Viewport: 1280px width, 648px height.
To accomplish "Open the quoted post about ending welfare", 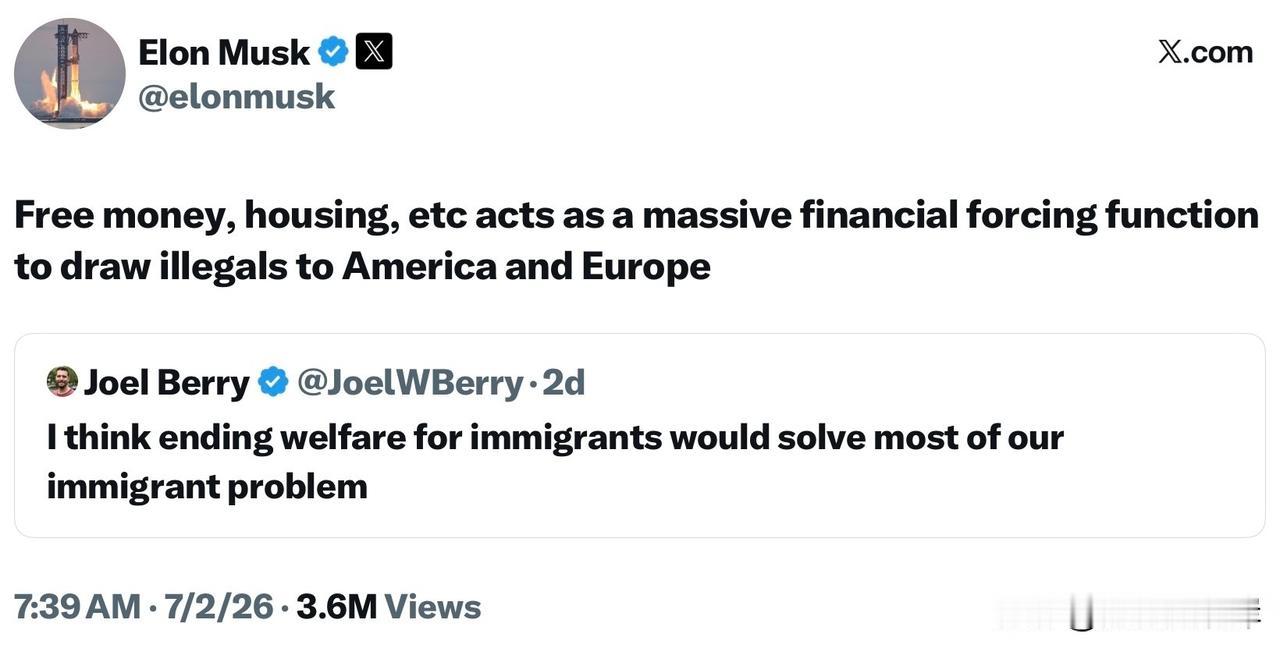I will (640, 435).
